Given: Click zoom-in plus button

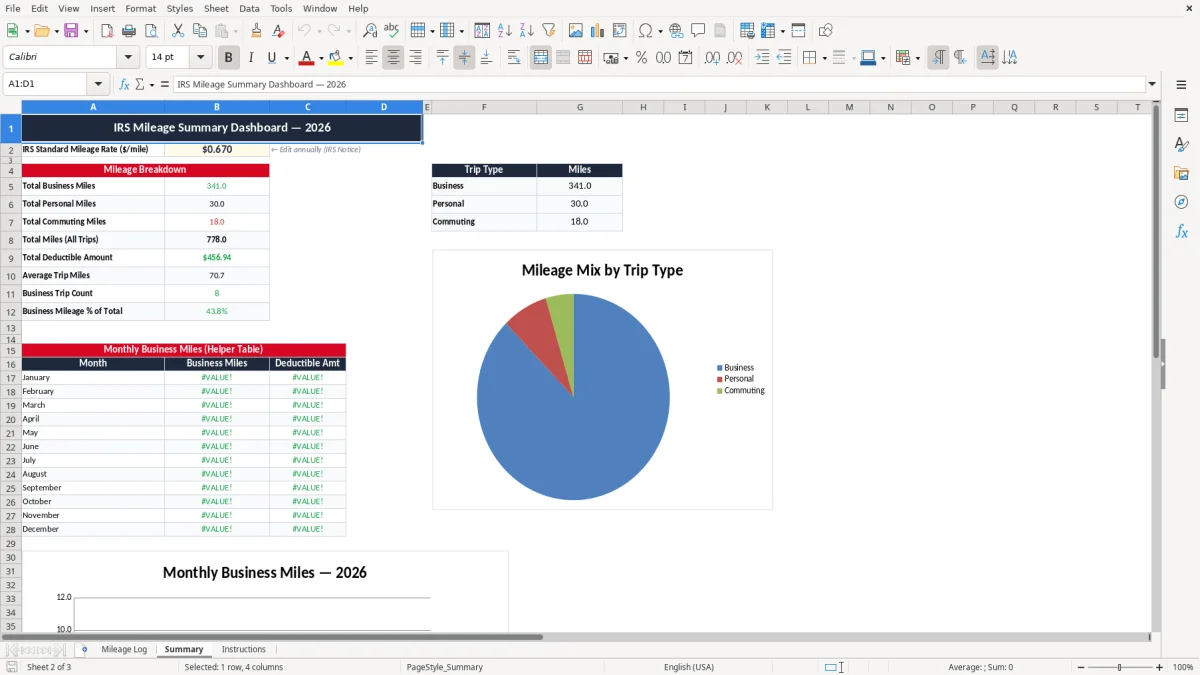Looking at the screenshot, I should 1160,667.
